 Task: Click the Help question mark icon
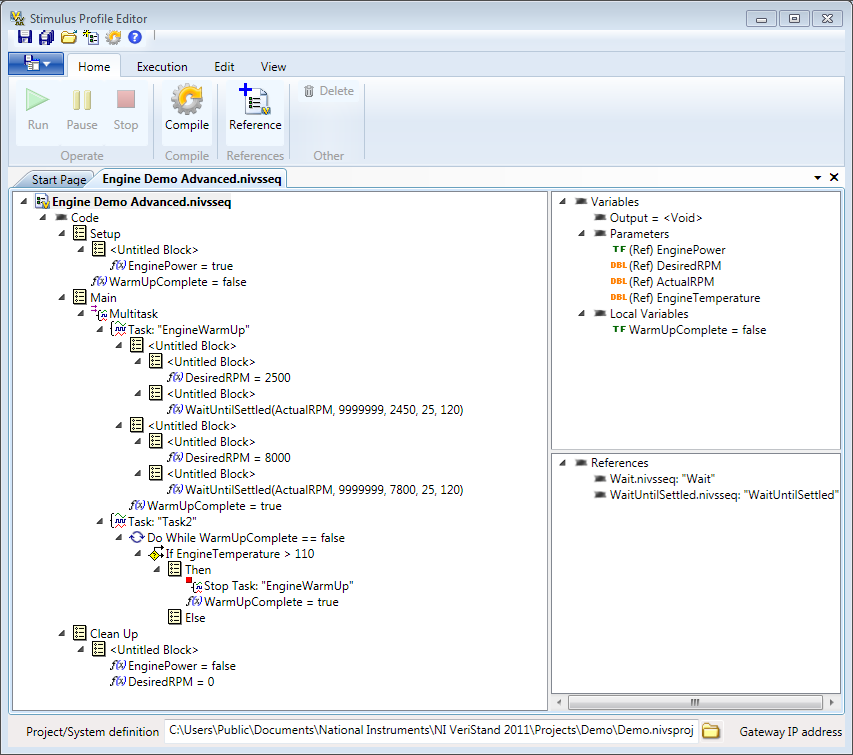click(135, 37)
